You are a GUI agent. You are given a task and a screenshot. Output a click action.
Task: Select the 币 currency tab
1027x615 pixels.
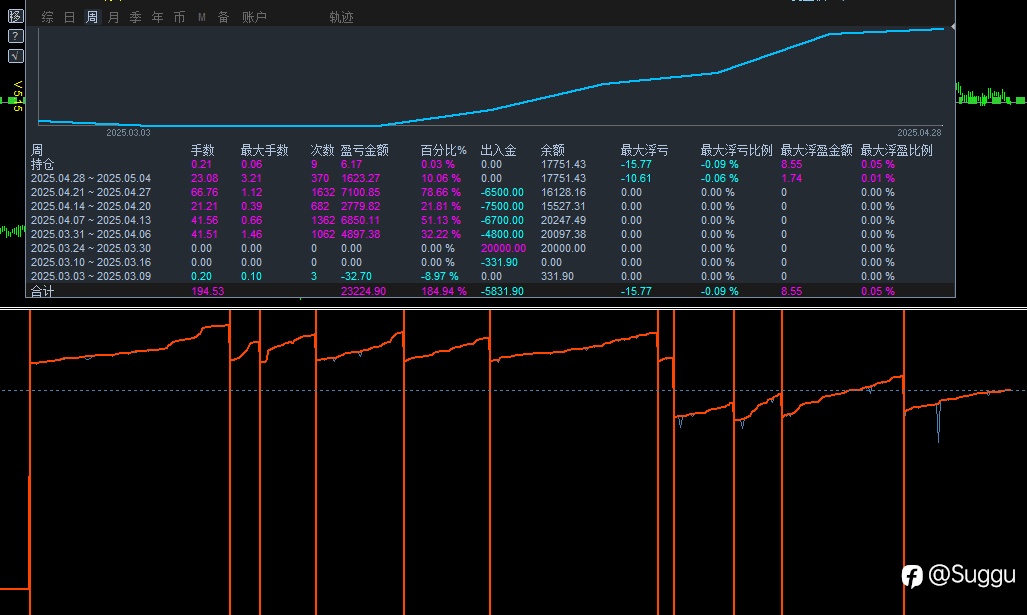(180, 17)
